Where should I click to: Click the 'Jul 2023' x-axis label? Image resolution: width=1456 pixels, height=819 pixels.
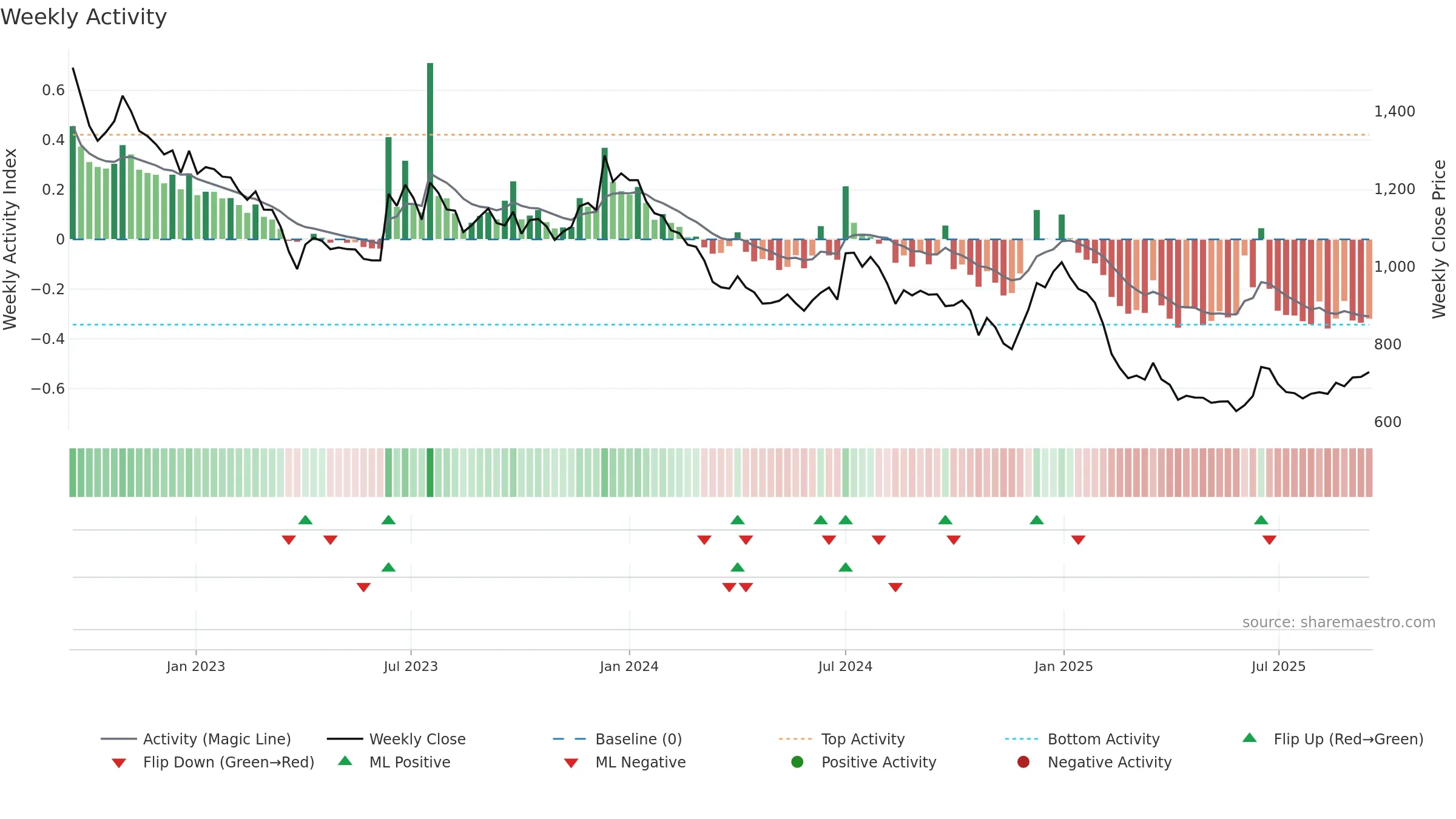pyautogui.click(x=411, y=666)
